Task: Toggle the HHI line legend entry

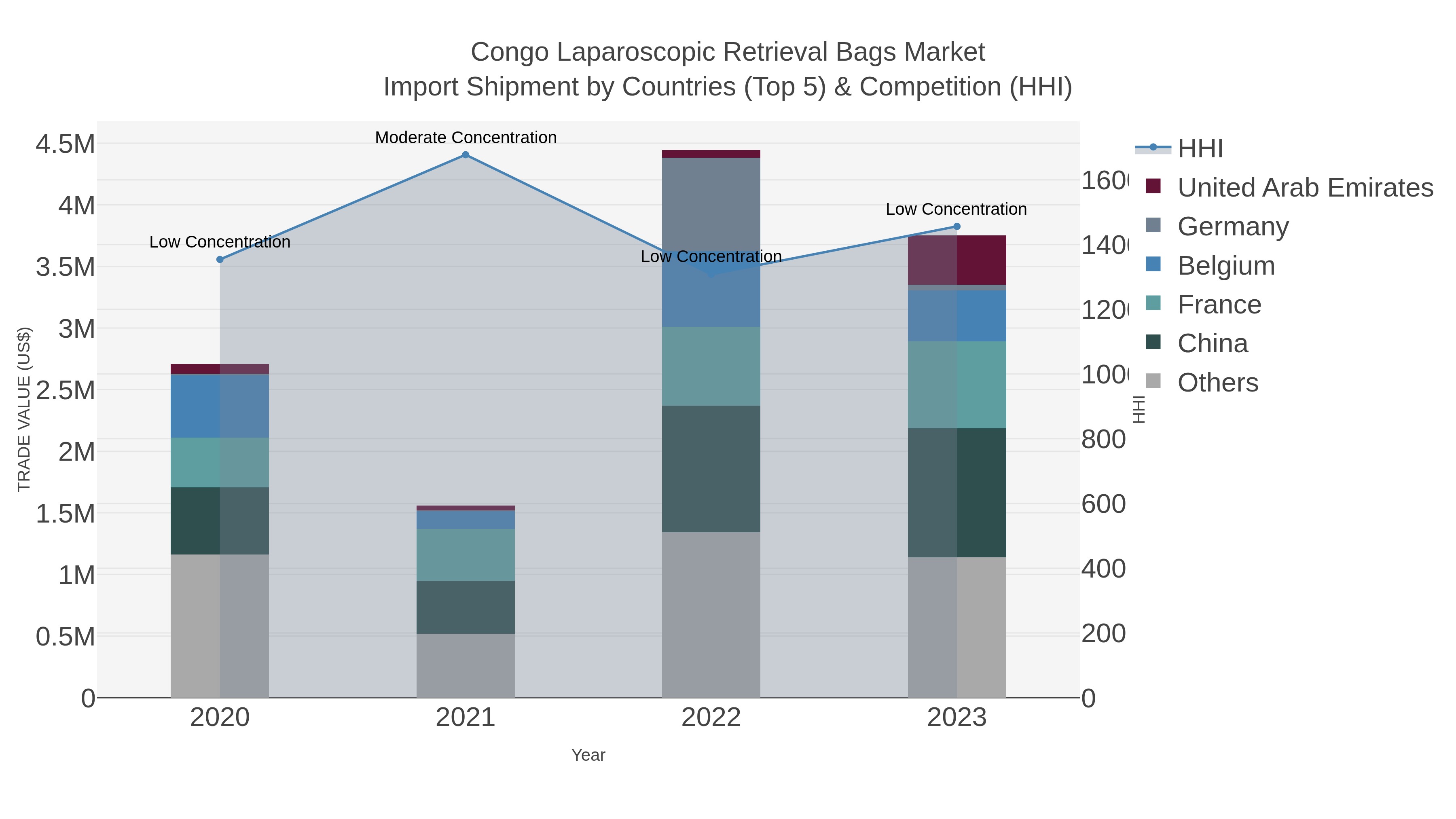Action: pos(1179,149)
